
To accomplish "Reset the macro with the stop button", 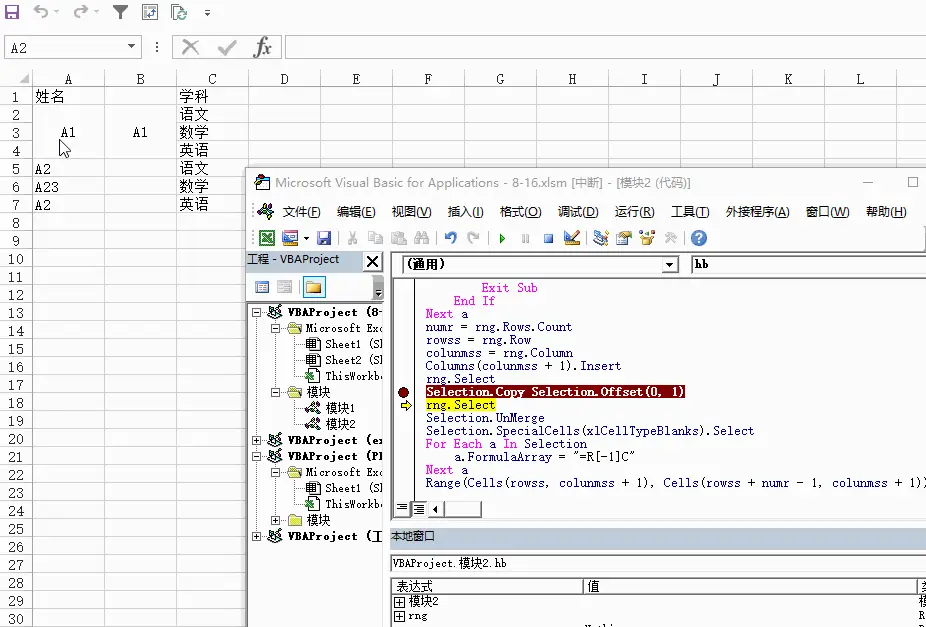I will [548, 238].
